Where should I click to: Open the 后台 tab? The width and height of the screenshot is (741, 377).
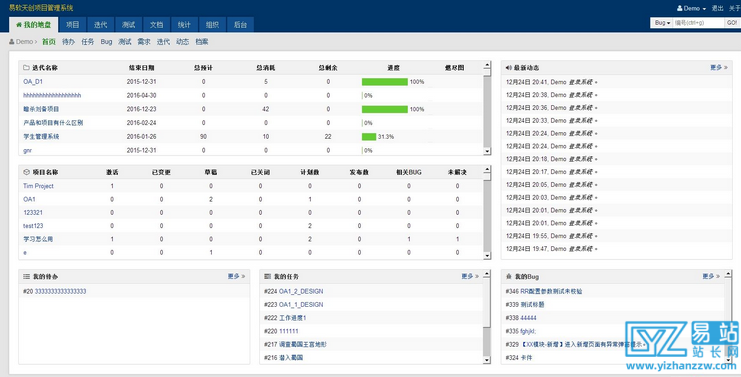coord(240,25)
